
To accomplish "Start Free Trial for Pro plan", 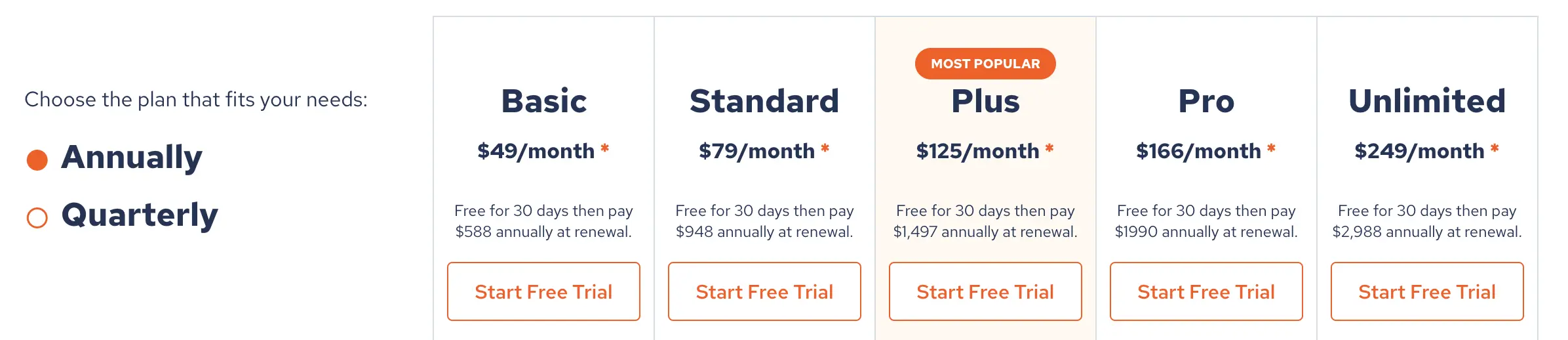I will coord(1206,291).
